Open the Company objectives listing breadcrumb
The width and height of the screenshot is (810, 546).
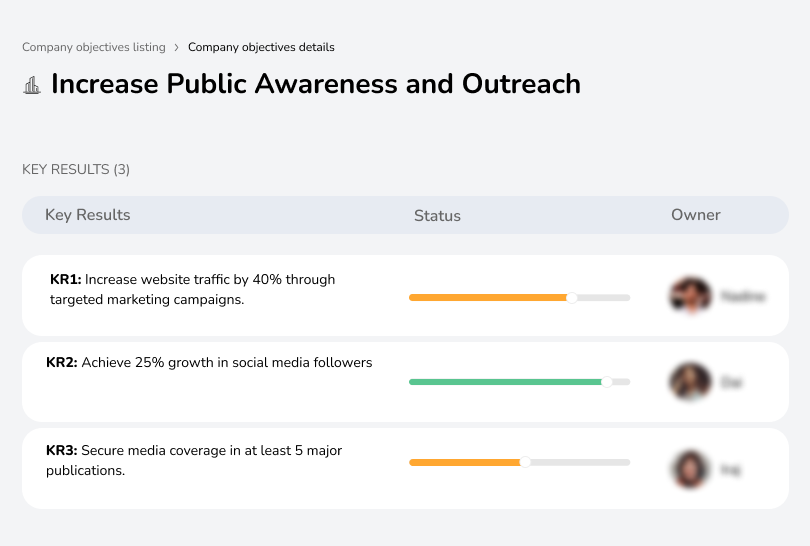(94, 47)
